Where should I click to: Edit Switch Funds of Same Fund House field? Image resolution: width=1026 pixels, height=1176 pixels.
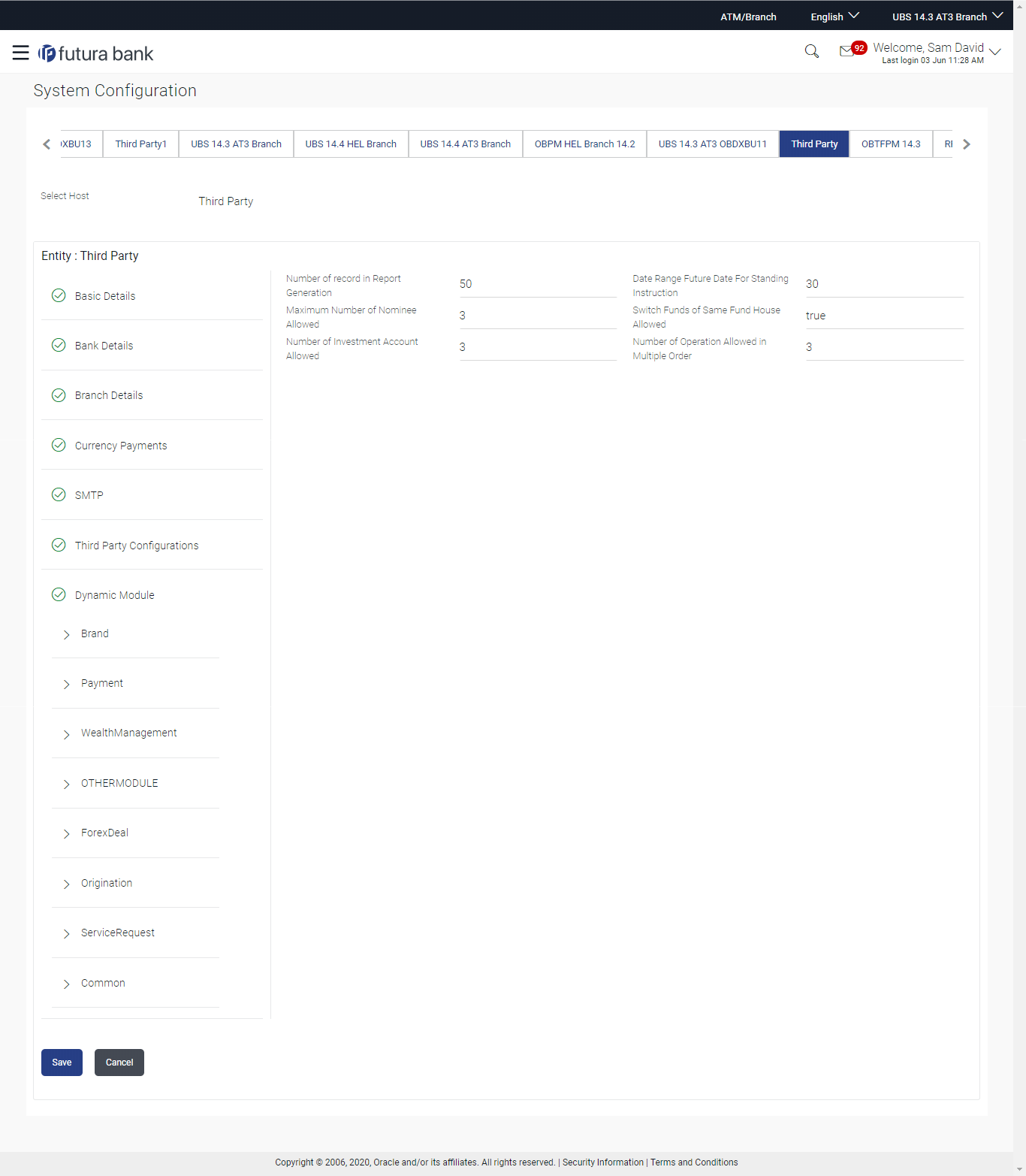point(884,316)
